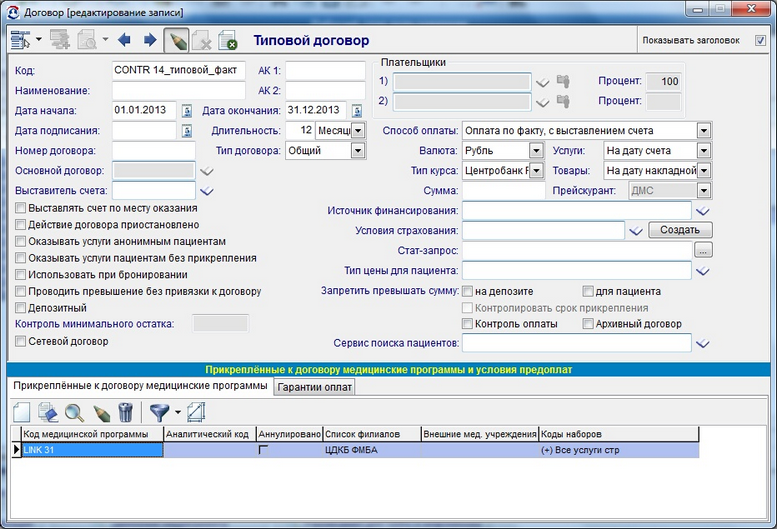The height and width of the screenshot is (529, 777).
Task: Click the filter funnel icon
Action: (x=160, y=413)
